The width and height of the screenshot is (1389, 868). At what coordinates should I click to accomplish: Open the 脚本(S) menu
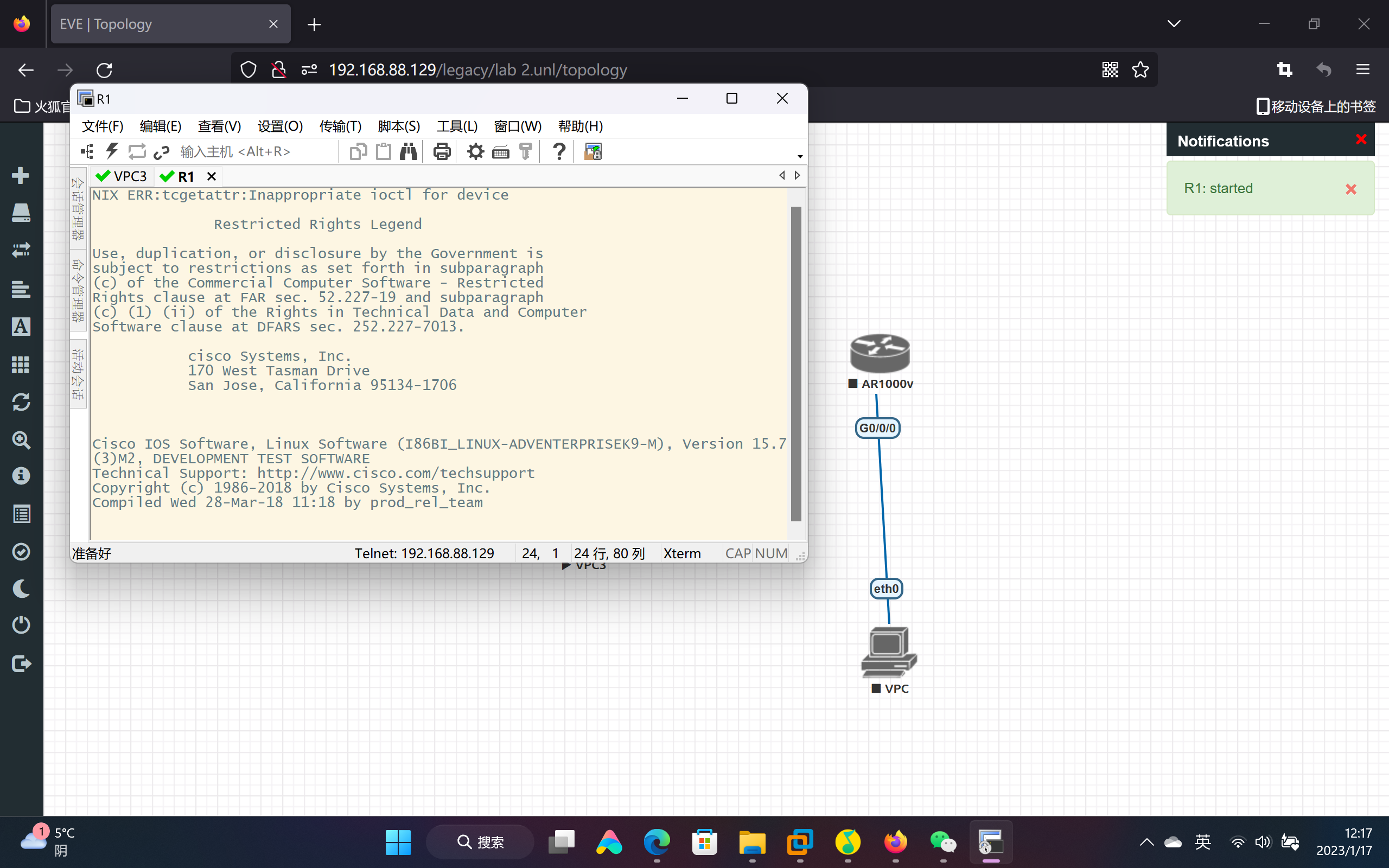398,126
